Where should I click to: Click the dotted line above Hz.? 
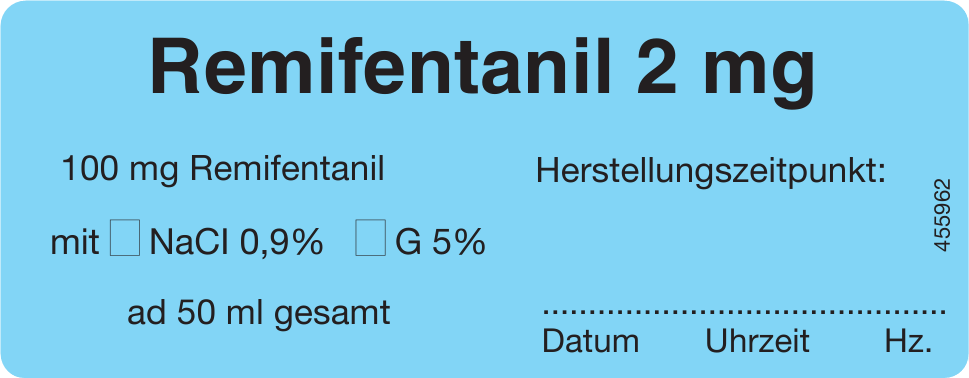[x=908, y=313]
